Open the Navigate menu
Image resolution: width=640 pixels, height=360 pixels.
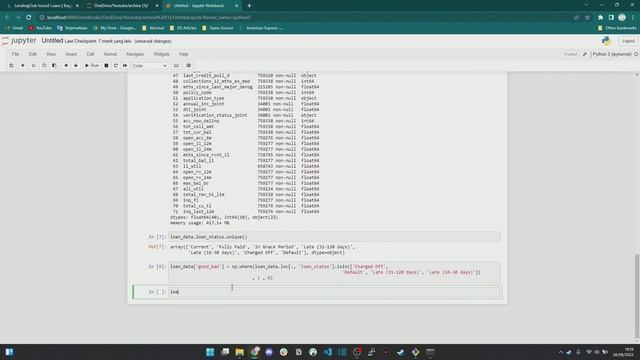[135, 54]
